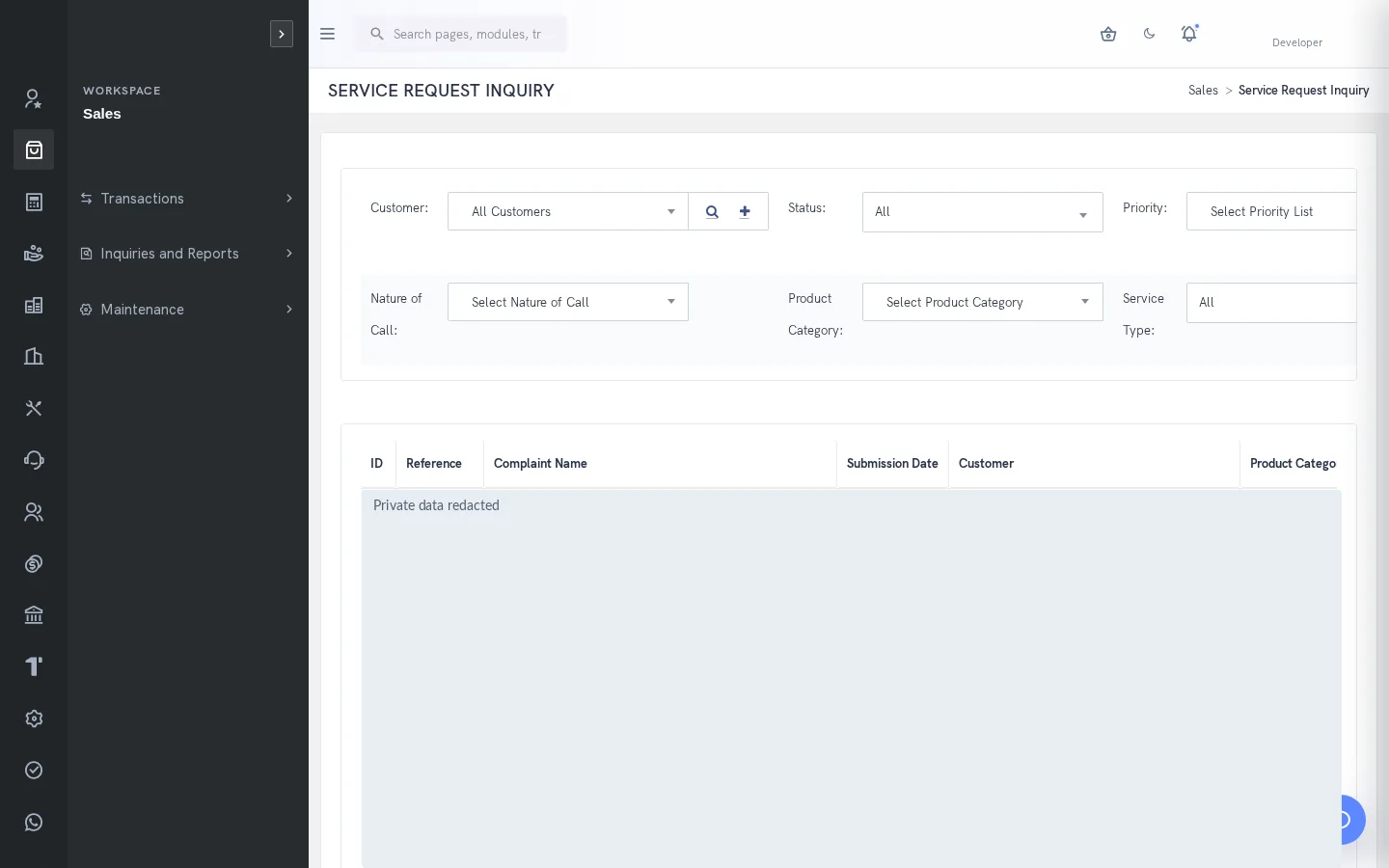
Task: Toggle dark mode with the moon icon
Action: pyautogui.click(x=1149, y=34)
